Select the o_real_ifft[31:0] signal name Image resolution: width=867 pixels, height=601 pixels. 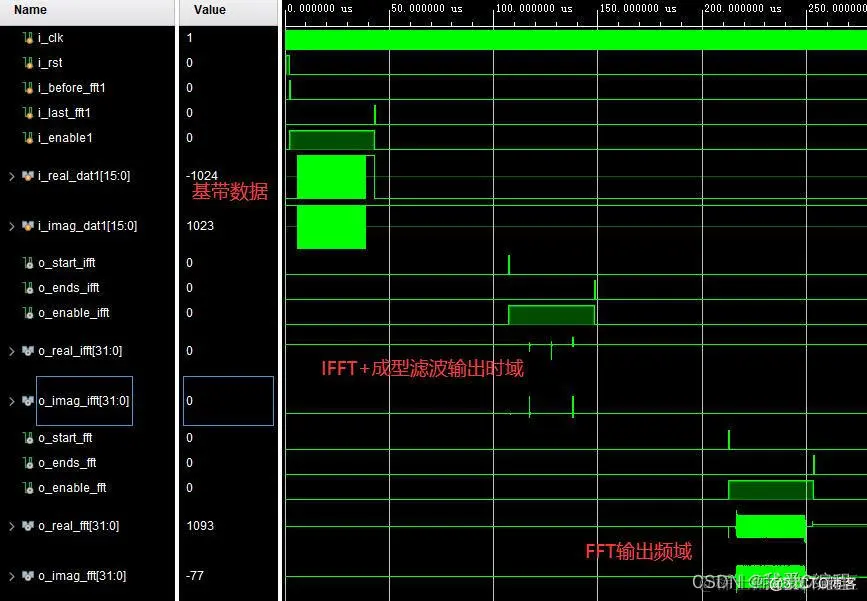pos(80,351)
